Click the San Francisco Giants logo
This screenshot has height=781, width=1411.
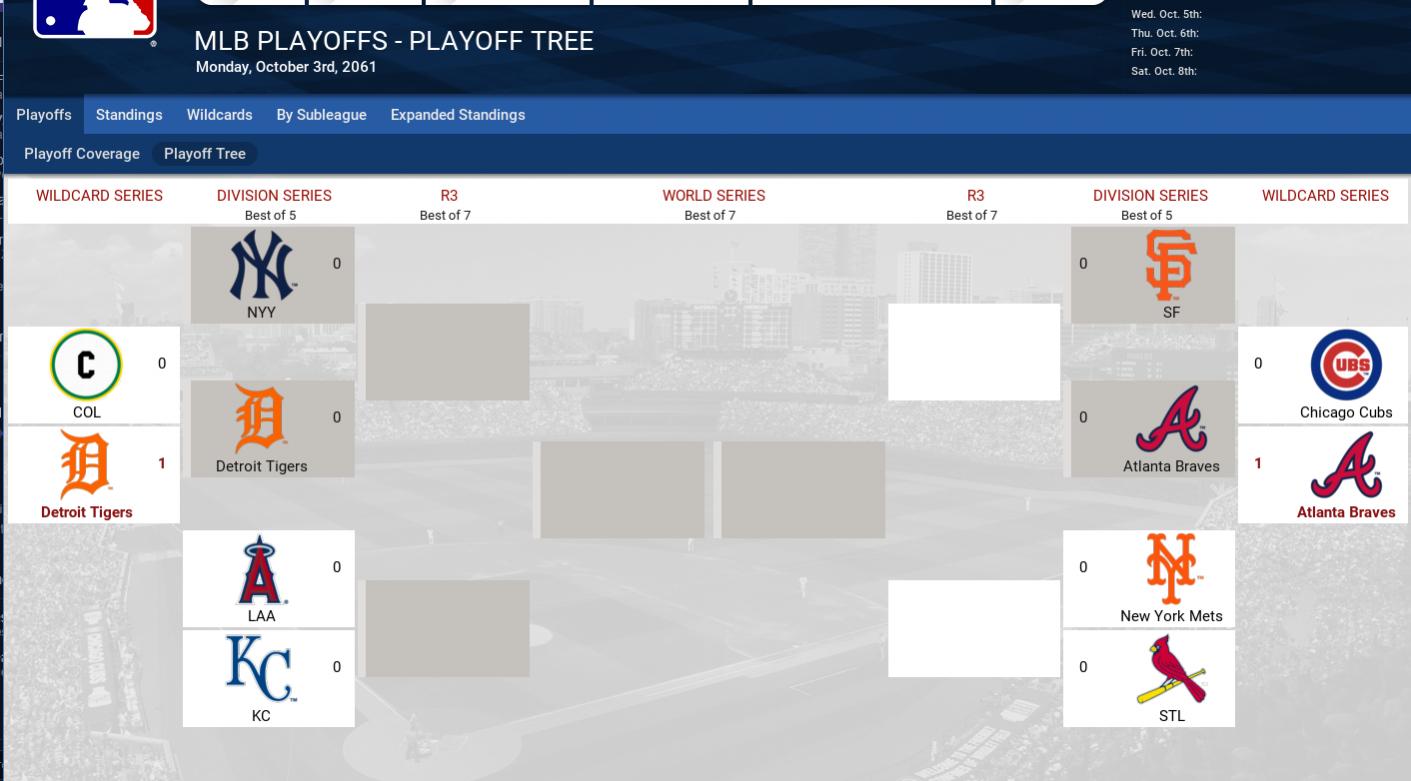tap(1171, 266)
